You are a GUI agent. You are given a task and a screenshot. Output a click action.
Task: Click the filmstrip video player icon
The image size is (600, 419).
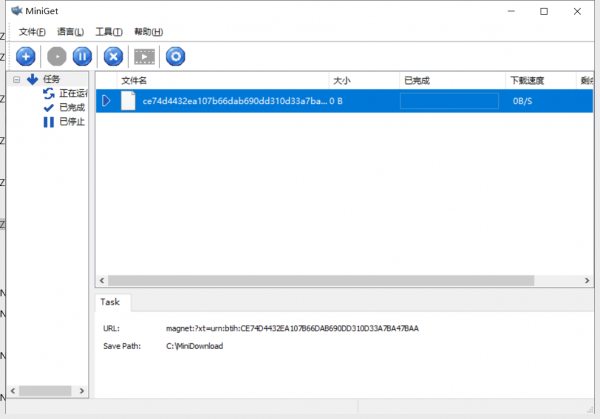pyautogui.click(x=144, y=57)
